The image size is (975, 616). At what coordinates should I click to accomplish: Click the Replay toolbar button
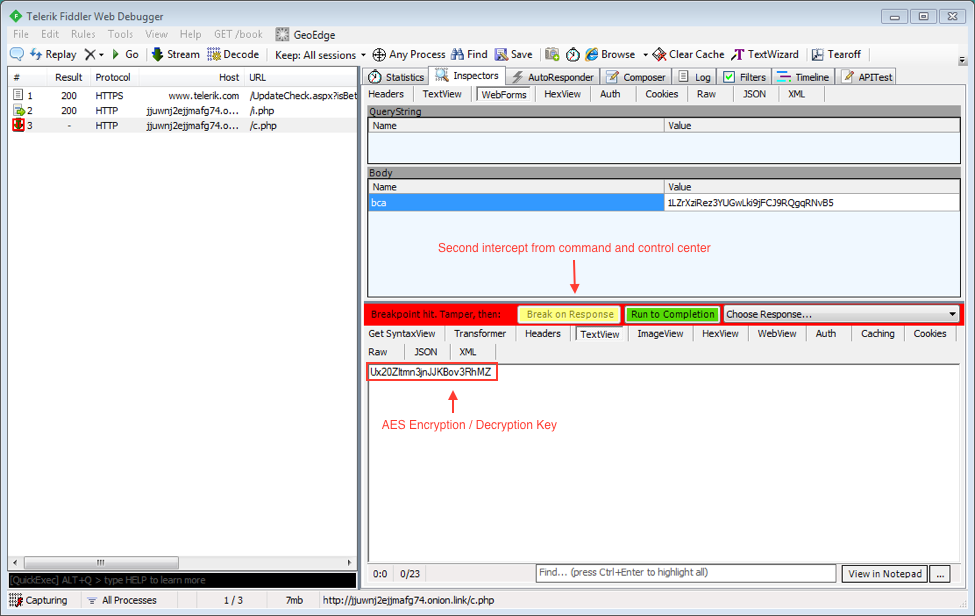(x=53, y=54)
